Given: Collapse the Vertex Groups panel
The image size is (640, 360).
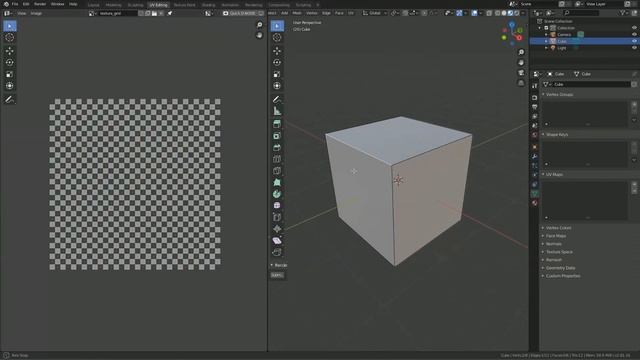Looking at the screenshot, I should point(543,94).
